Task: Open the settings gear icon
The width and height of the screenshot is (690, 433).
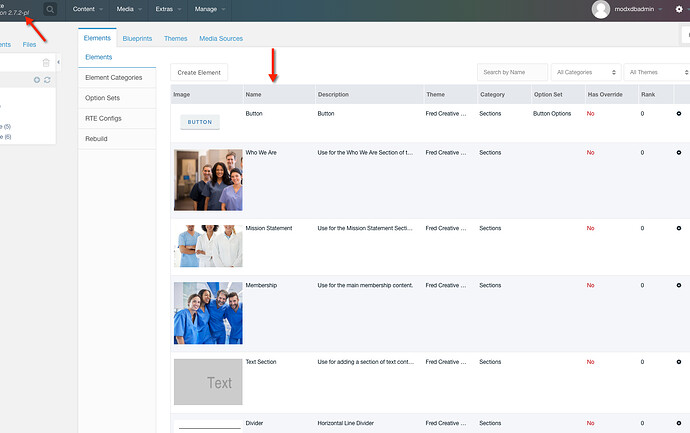Action: tap(679, 9)
